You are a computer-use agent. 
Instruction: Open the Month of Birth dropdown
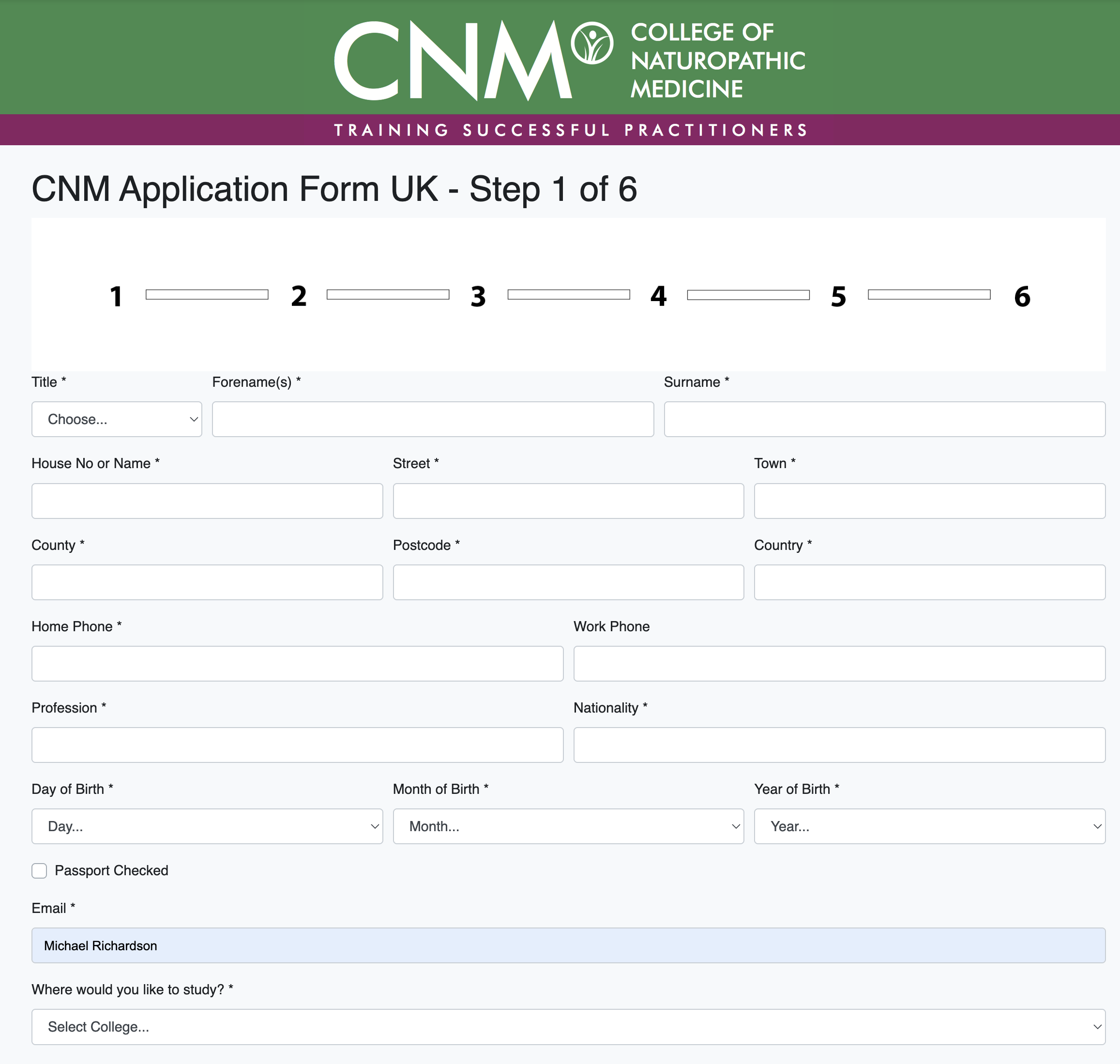coord(568,826)
